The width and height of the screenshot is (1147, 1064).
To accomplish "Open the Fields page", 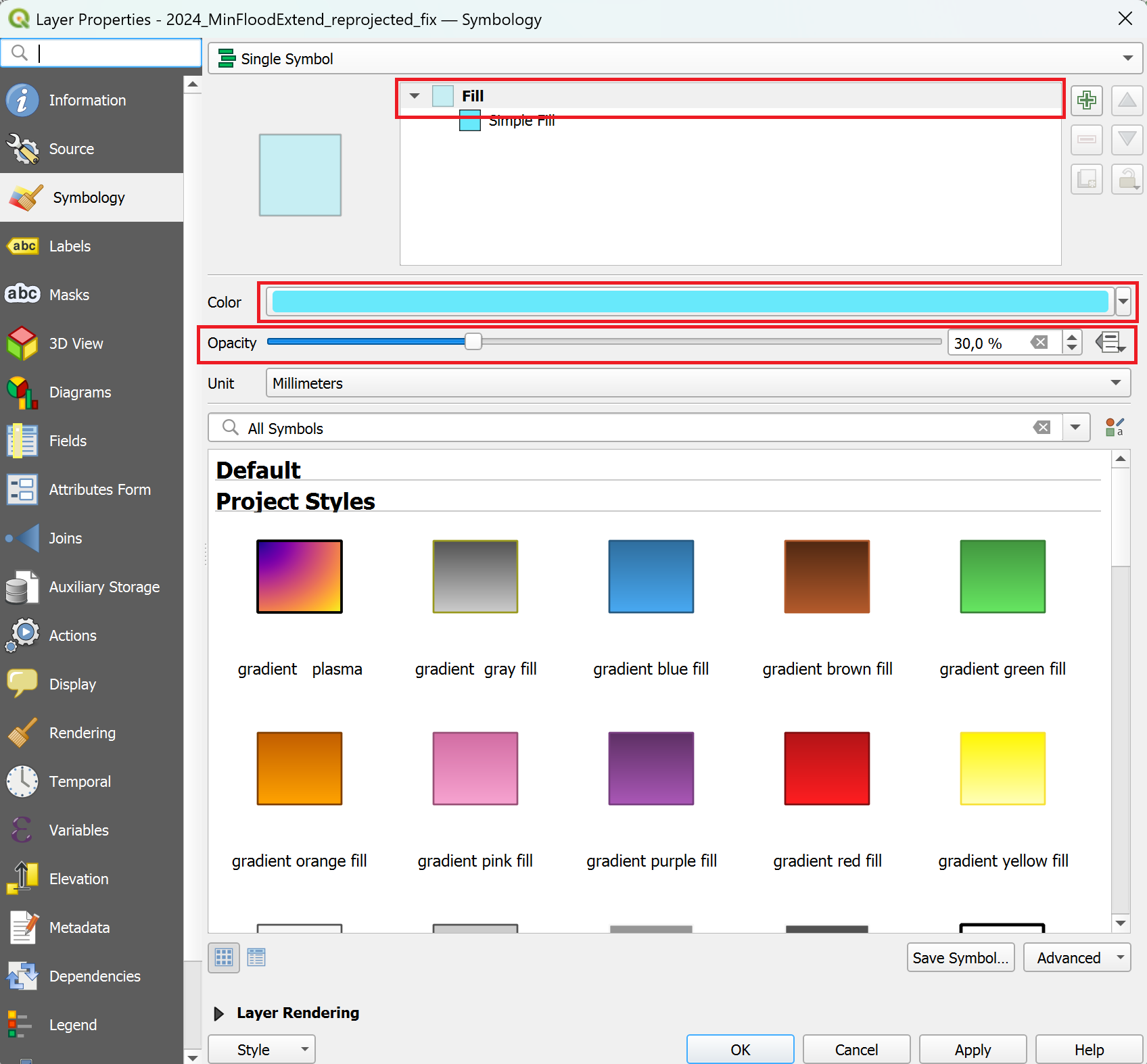I will click(91, 441).
